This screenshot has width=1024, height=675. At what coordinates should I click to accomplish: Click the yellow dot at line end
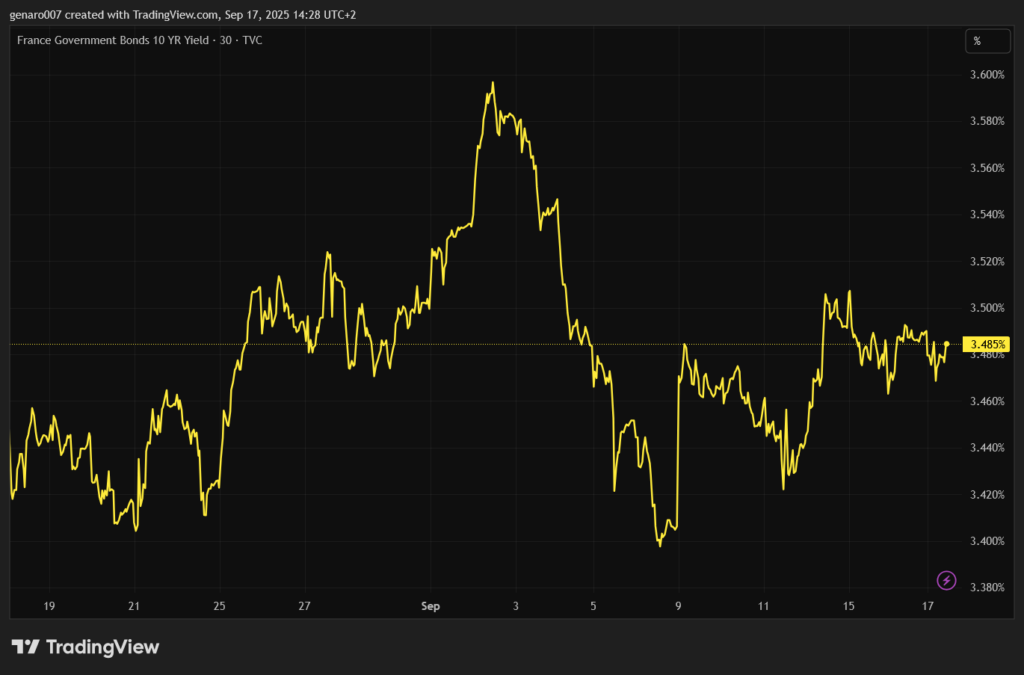coord(947,344)
